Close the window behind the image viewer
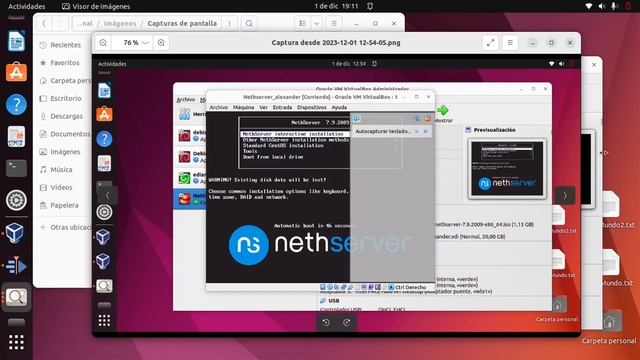This screenshot has height=360, width=640. tap(594, 64)
